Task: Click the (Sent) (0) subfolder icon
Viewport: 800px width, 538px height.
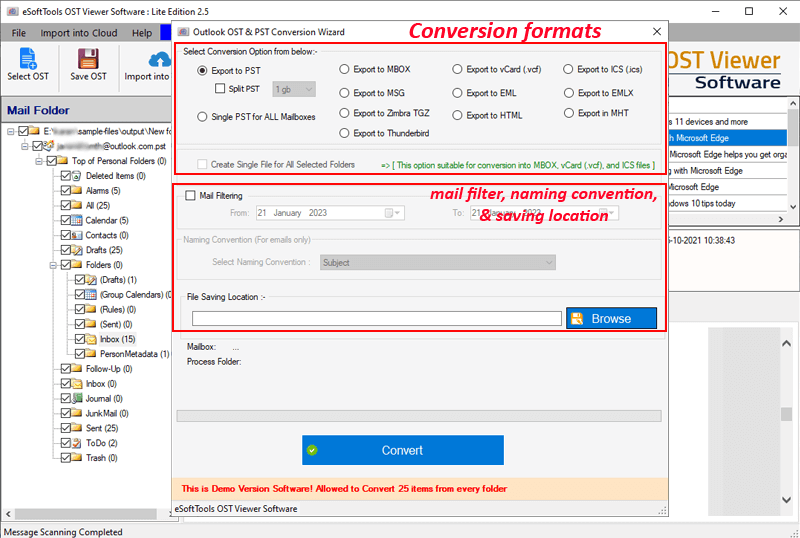Action: (x=91, y=324)
